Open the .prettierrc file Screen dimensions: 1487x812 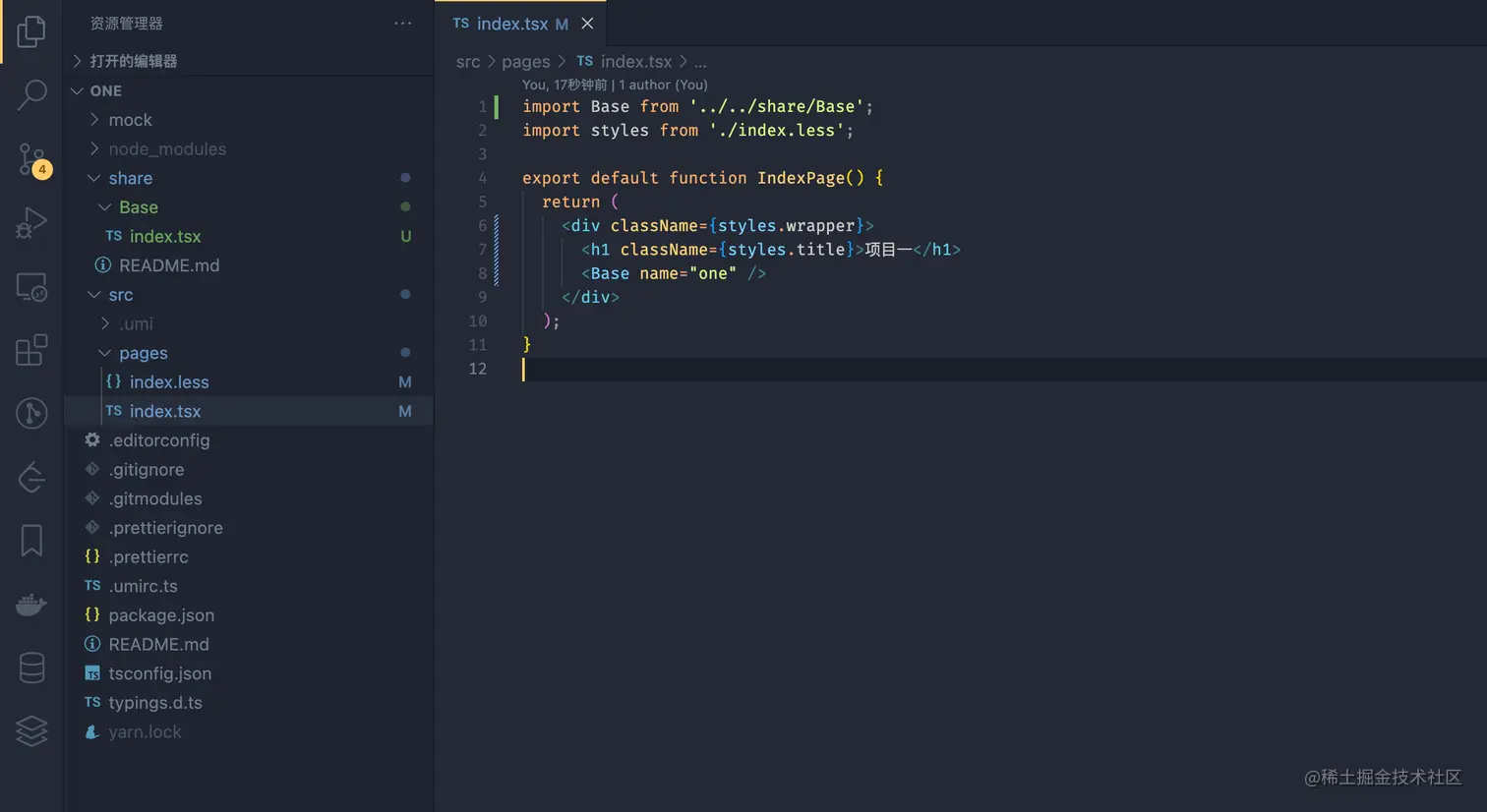pos(249,557)
